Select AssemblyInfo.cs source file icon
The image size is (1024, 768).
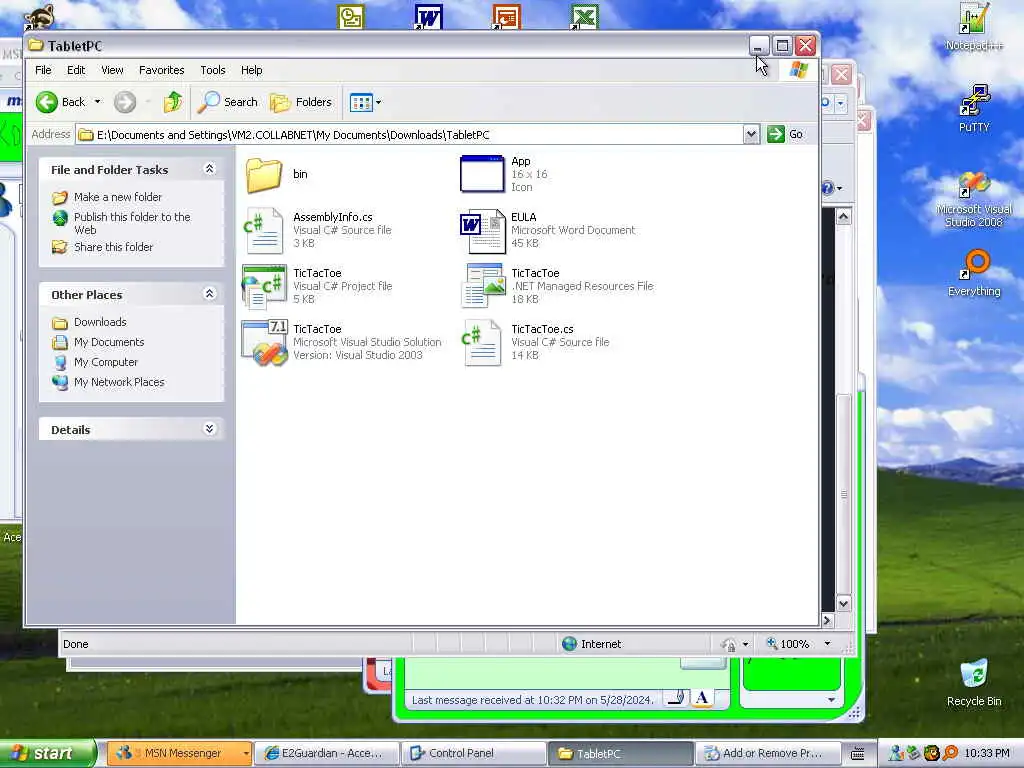click(264, 231)
